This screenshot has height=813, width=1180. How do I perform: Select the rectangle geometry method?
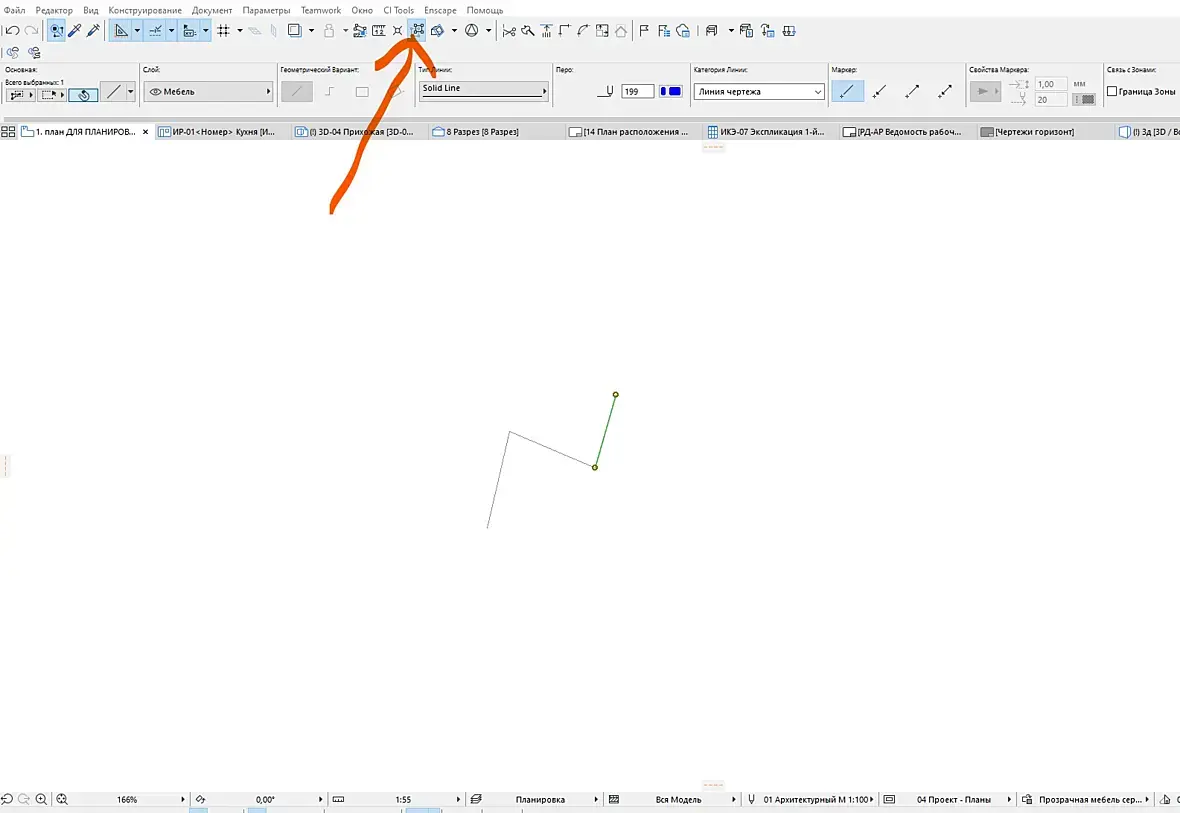point(362,92)
